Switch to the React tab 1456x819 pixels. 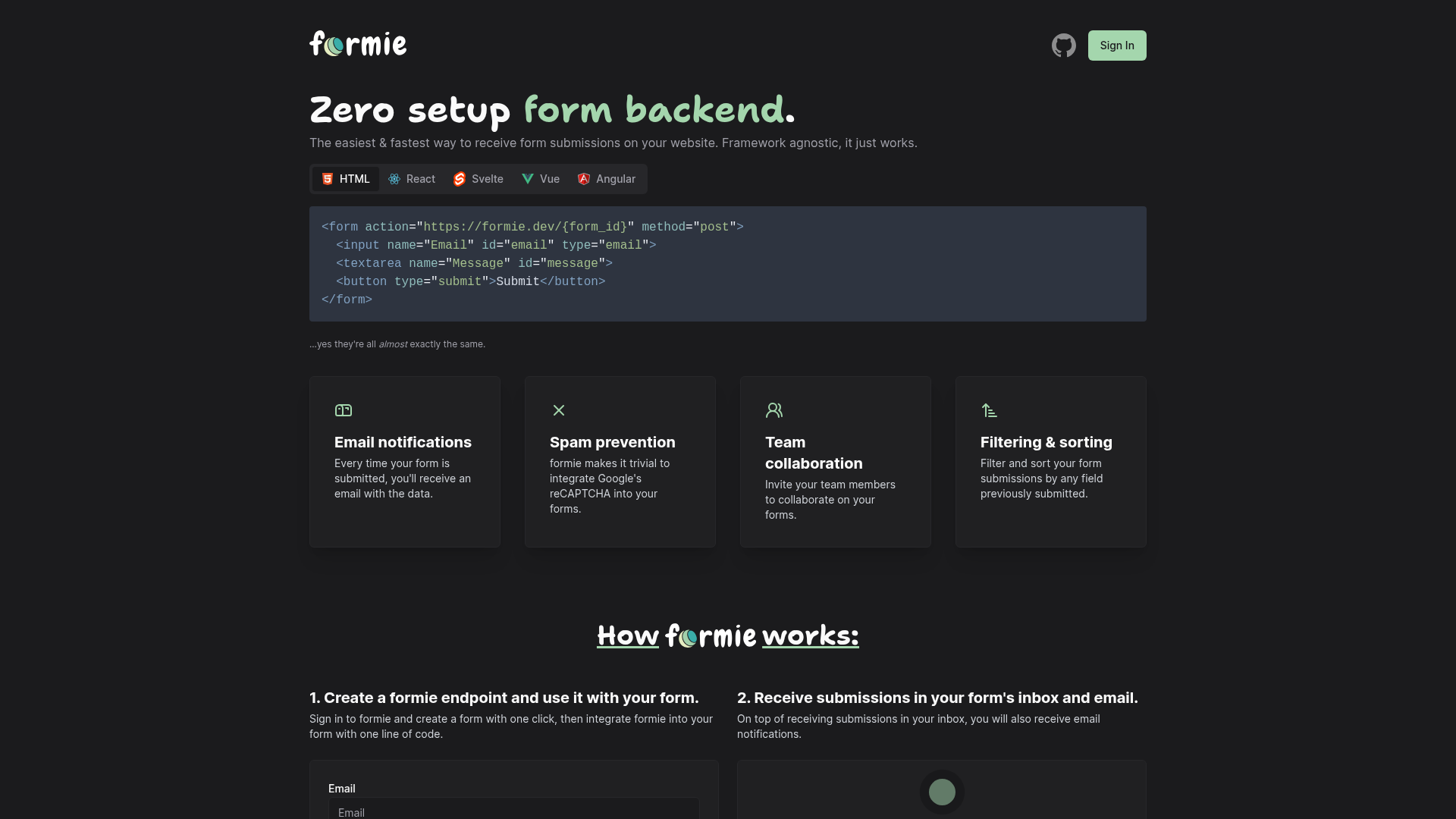pyautogui.click(x=412, y=179)
